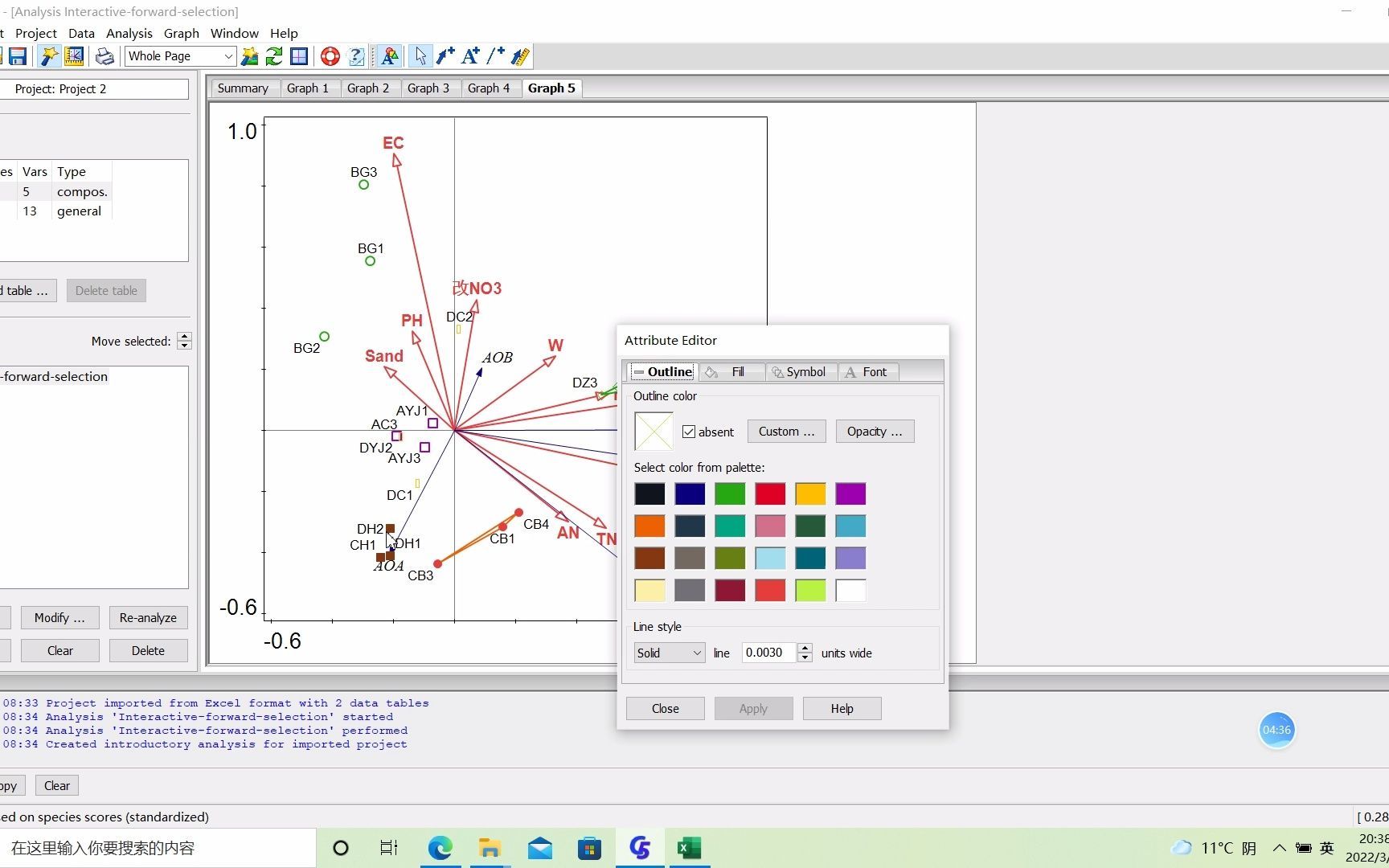Click the graph wizard wand icon
The width and height of the screenshot is (1389, 868).
49,56
